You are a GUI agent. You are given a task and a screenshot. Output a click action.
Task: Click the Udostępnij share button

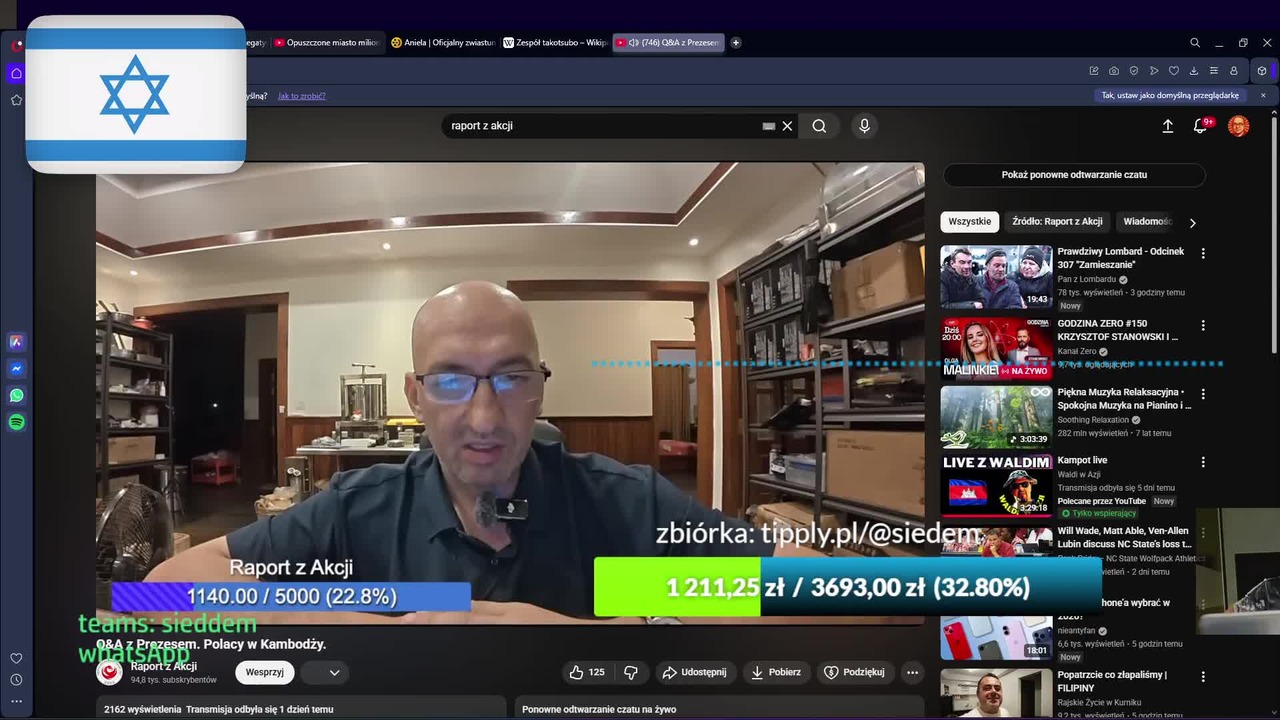point(695,672)
